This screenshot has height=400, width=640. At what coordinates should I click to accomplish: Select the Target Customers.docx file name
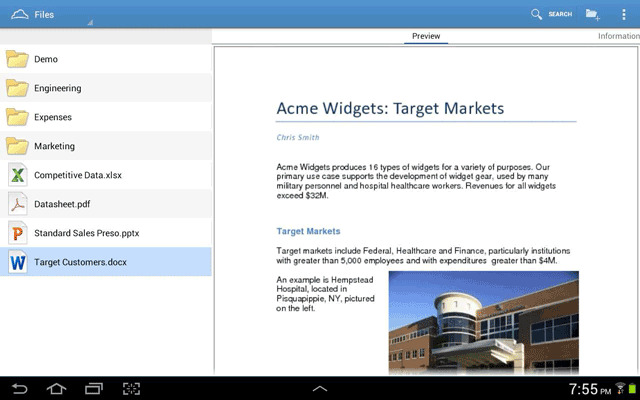coord(80,262)
